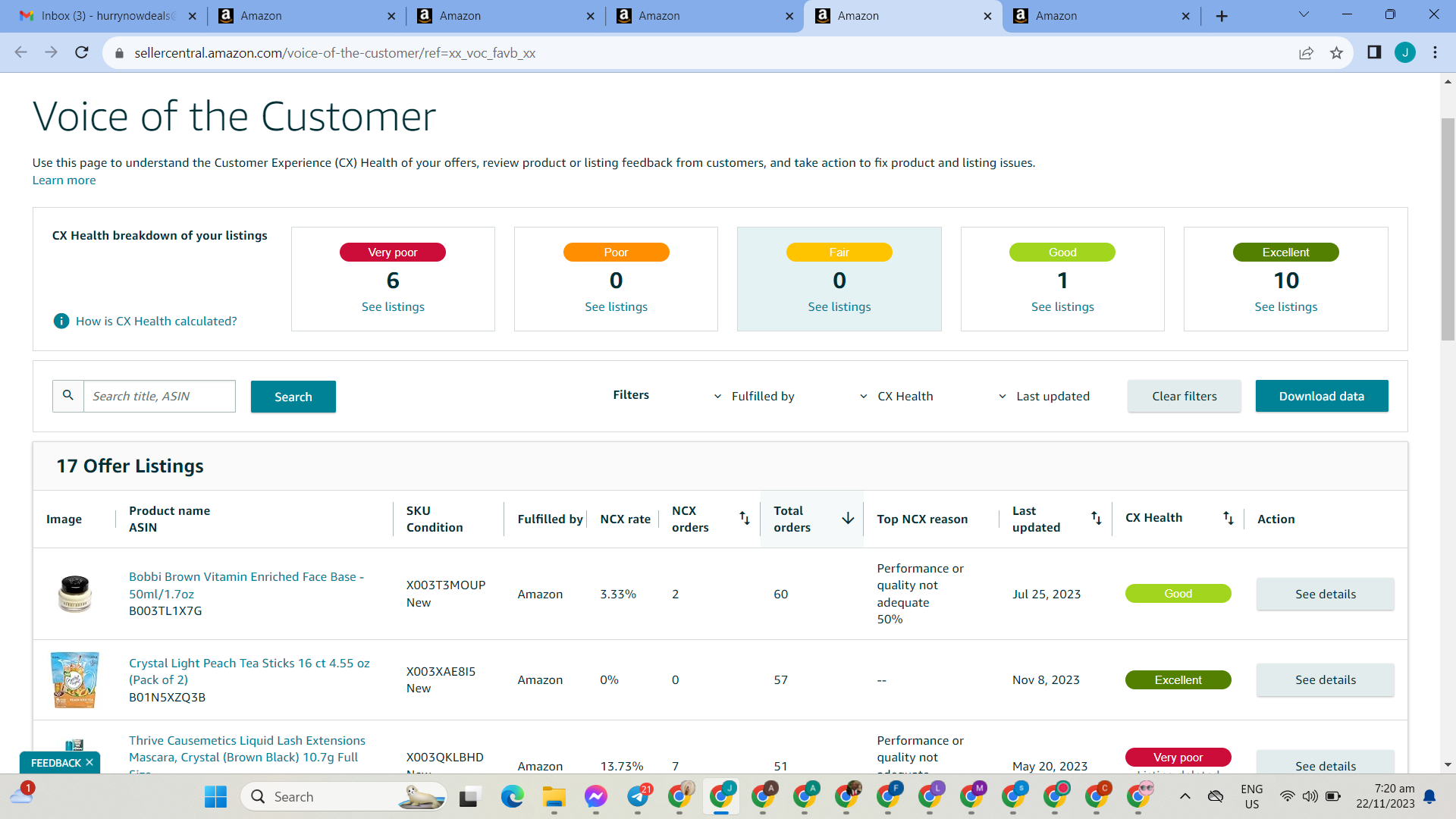Viewport: 1456px width, 819px height.
Task: Close the active Amazon tab
Action: tap(987, 16)
